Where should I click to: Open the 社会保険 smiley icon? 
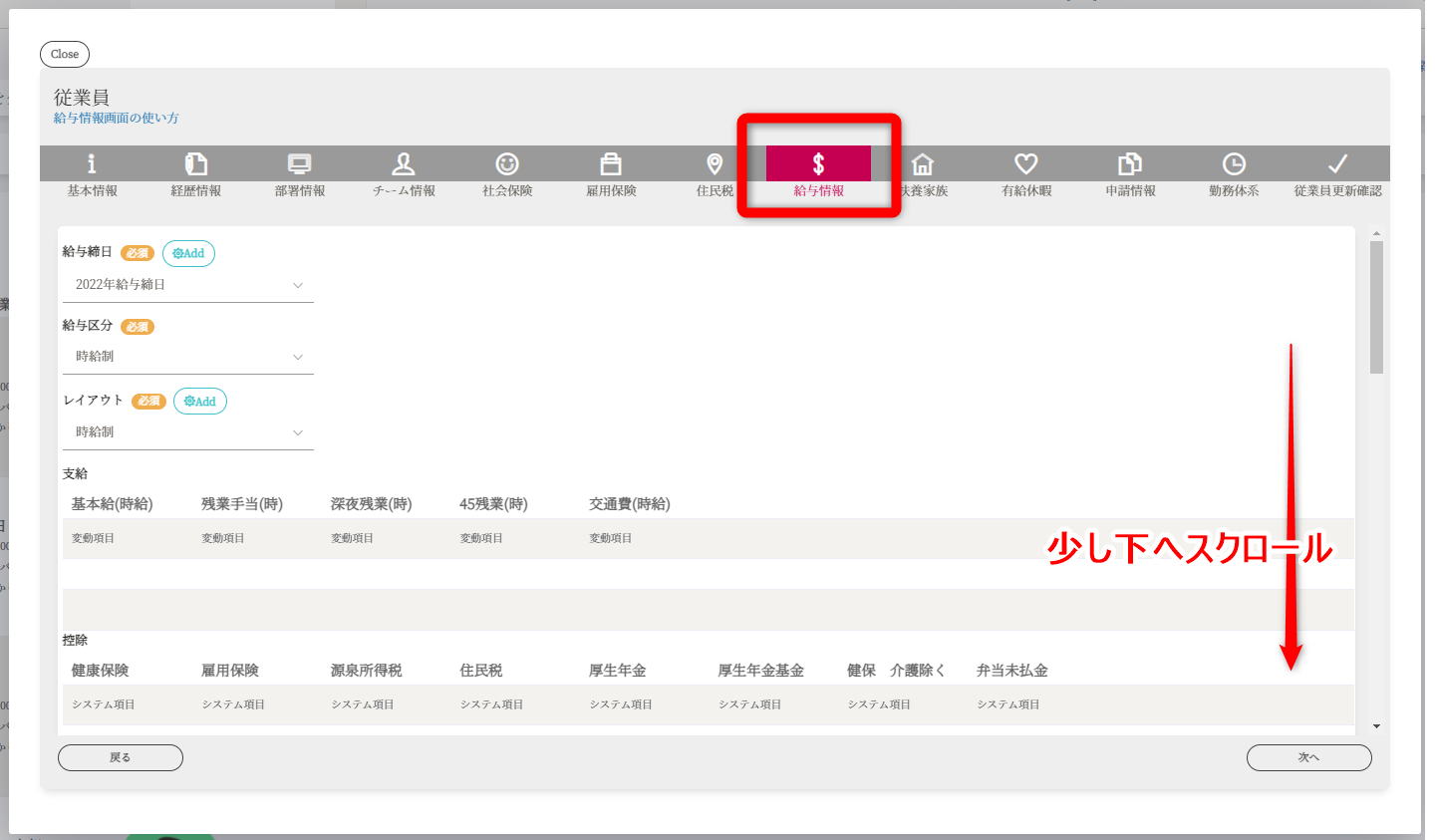tap(507, 164)
